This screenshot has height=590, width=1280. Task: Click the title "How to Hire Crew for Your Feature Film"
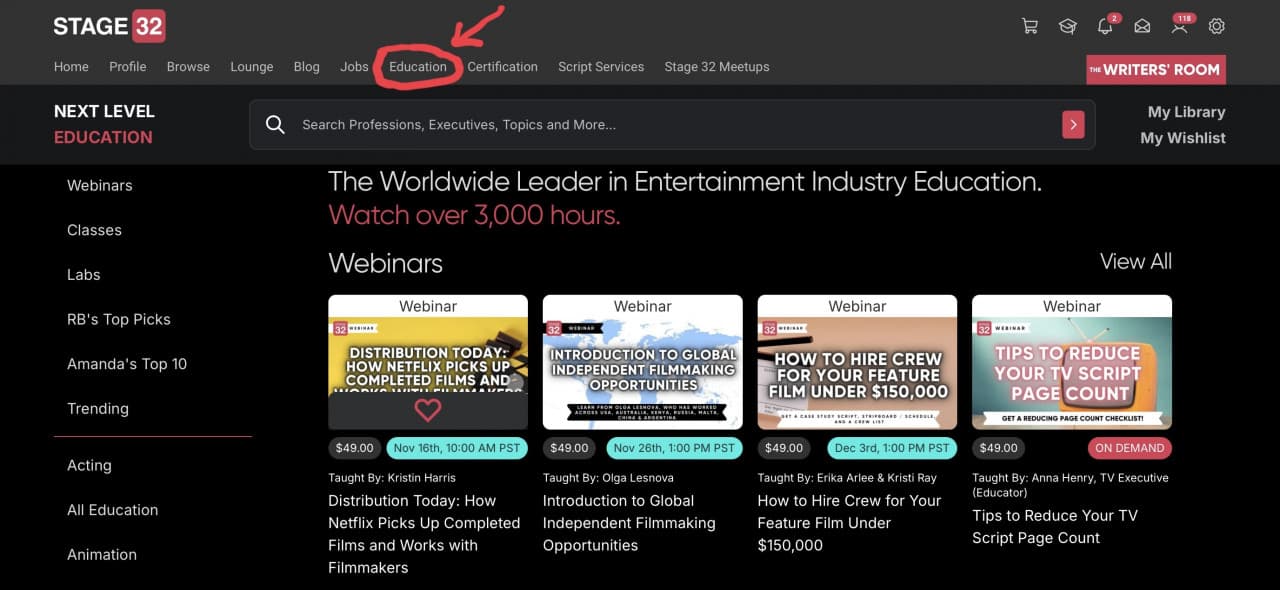(x=849, y=523)
